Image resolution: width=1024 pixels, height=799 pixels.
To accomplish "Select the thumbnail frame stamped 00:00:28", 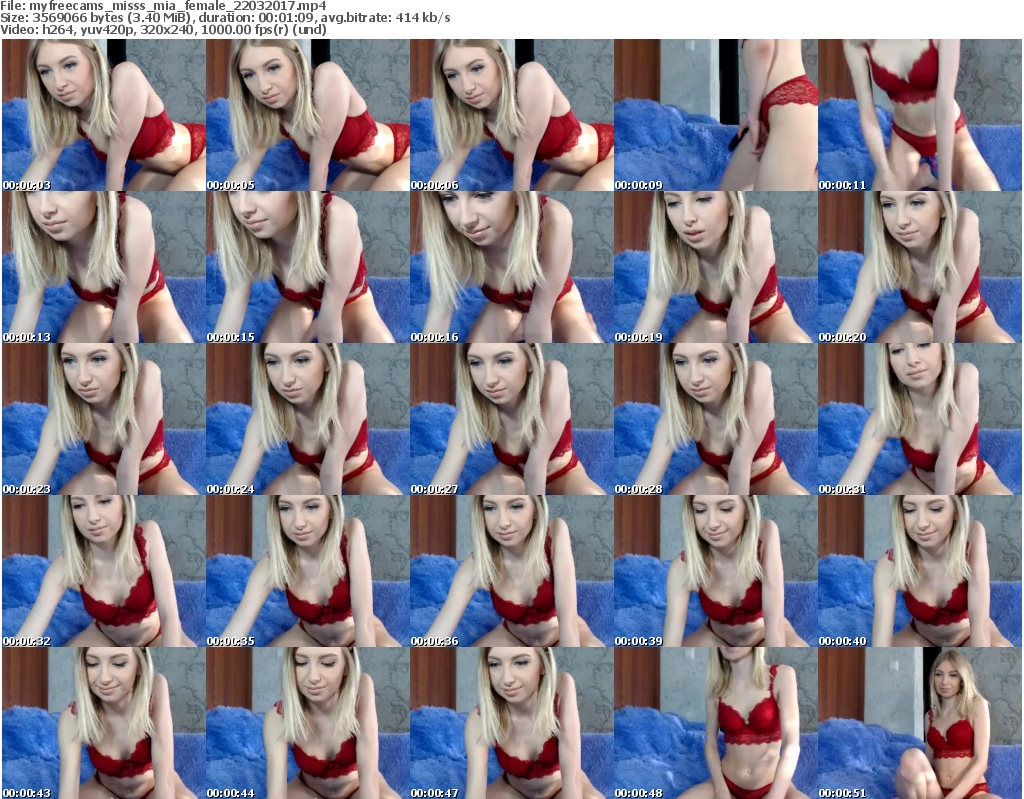I will (x=716, y=419).
